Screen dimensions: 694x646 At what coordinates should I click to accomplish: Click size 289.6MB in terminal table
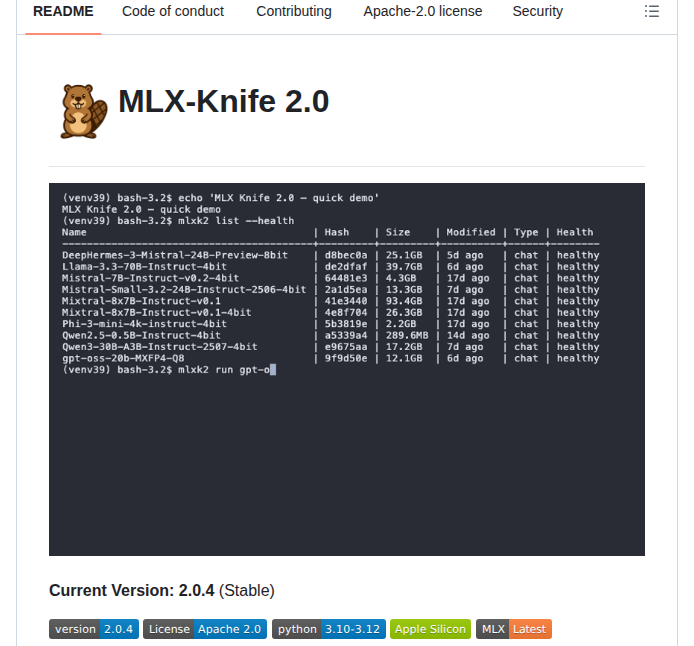coord(407,335)
